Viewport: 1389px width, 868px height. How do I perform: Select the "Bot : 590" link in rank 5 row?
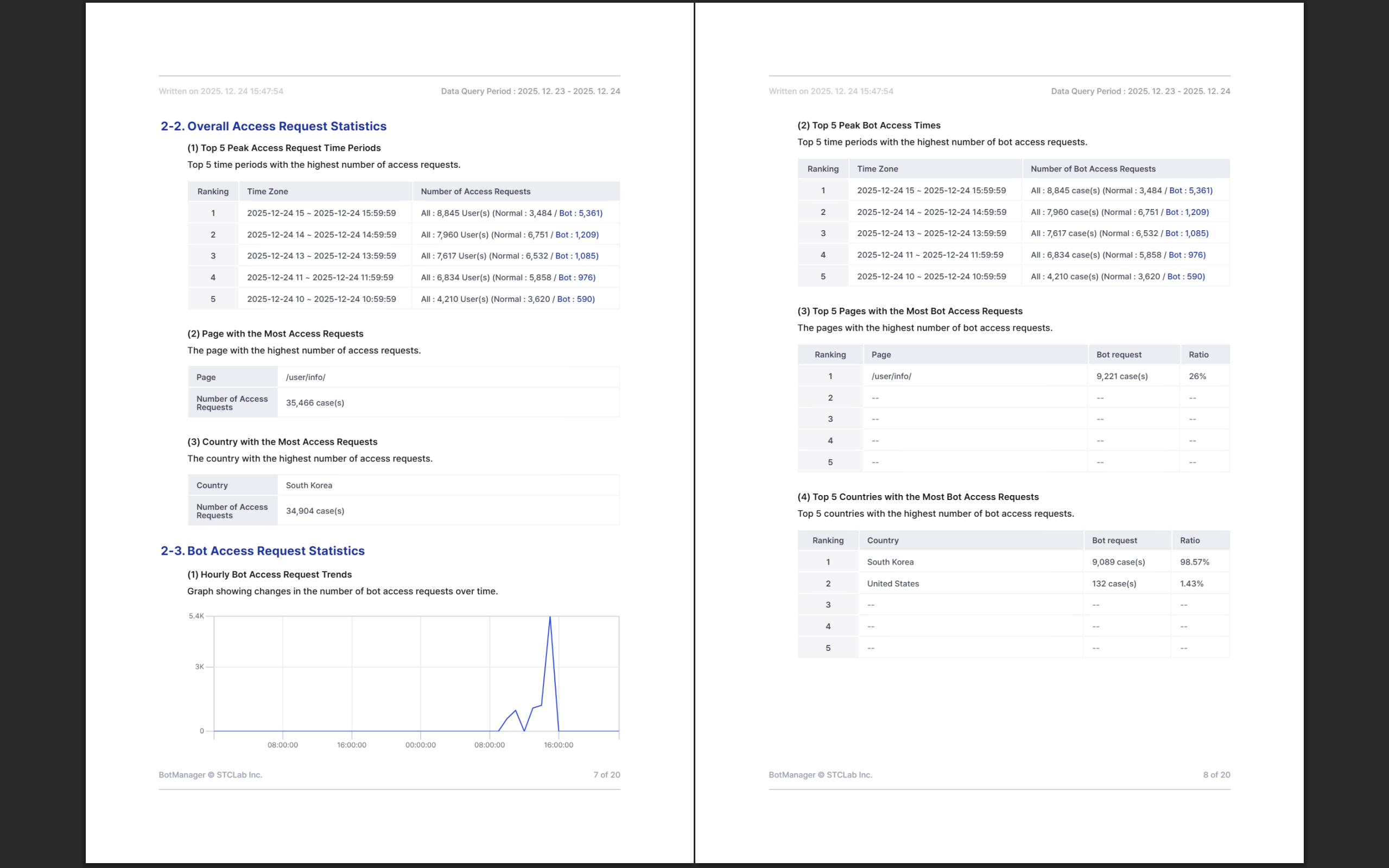[x=576, y=299]
